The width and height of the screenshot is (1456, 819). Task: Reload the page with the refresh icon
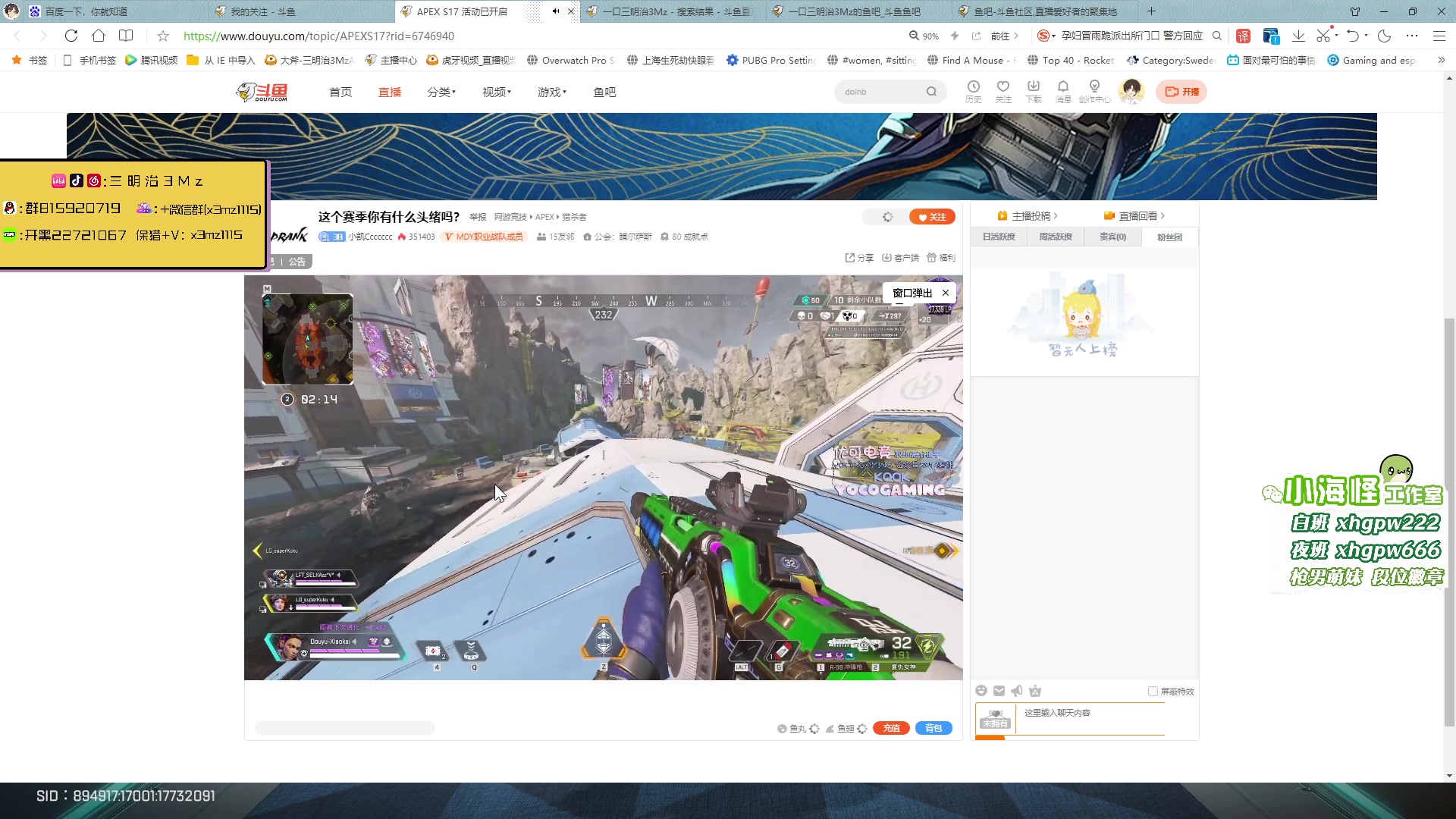71,36
